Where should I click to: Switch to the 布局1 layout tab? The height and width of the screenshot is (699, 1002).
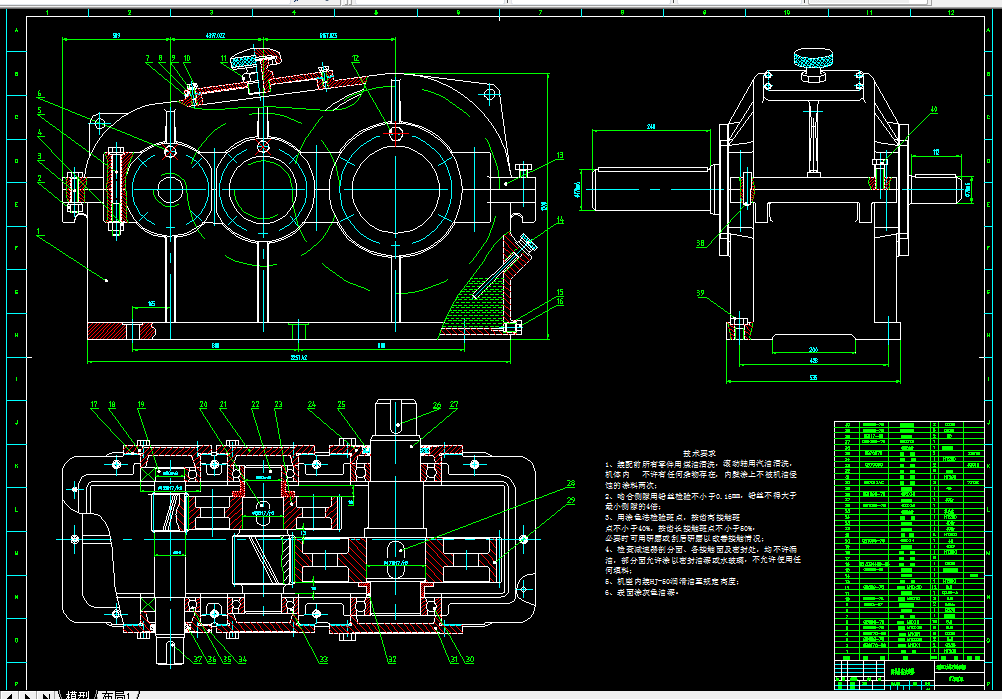coord(116,695)
